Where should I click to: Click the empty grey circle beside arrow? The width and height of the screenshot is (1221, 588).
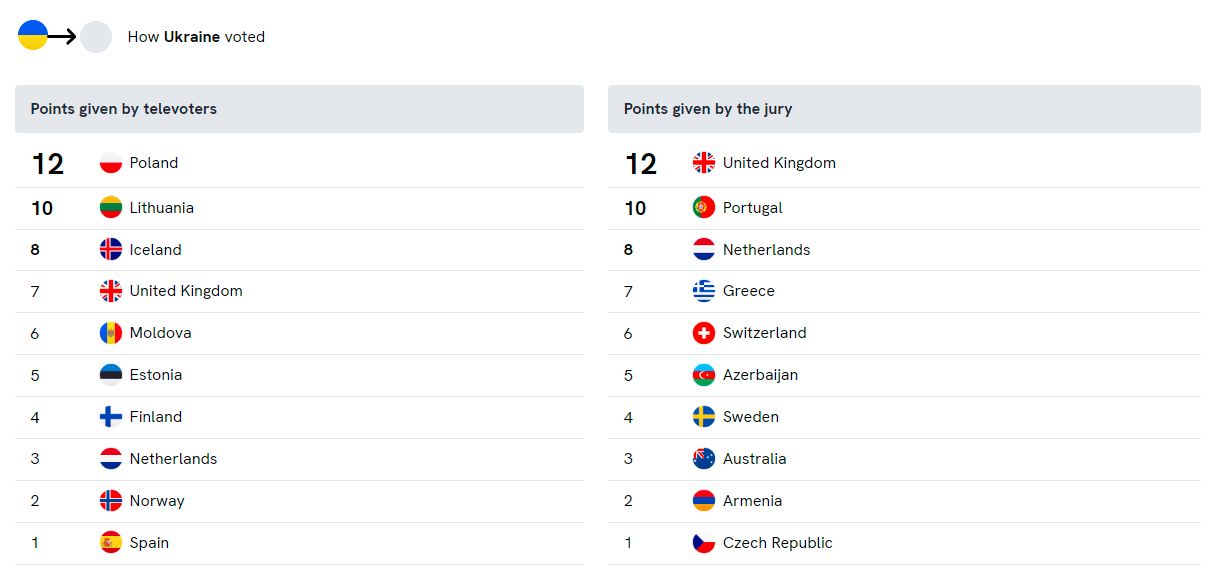(x=96, y=37)
